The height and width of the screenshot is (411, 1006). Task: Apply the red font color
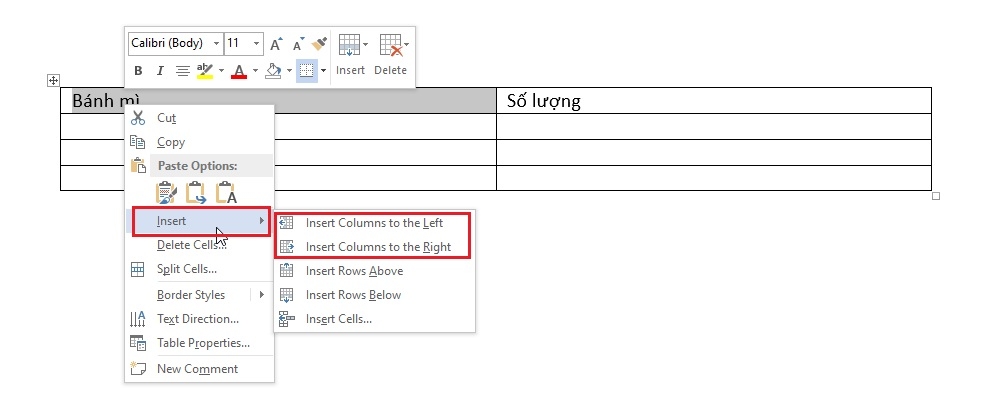(x=239, y=71)
